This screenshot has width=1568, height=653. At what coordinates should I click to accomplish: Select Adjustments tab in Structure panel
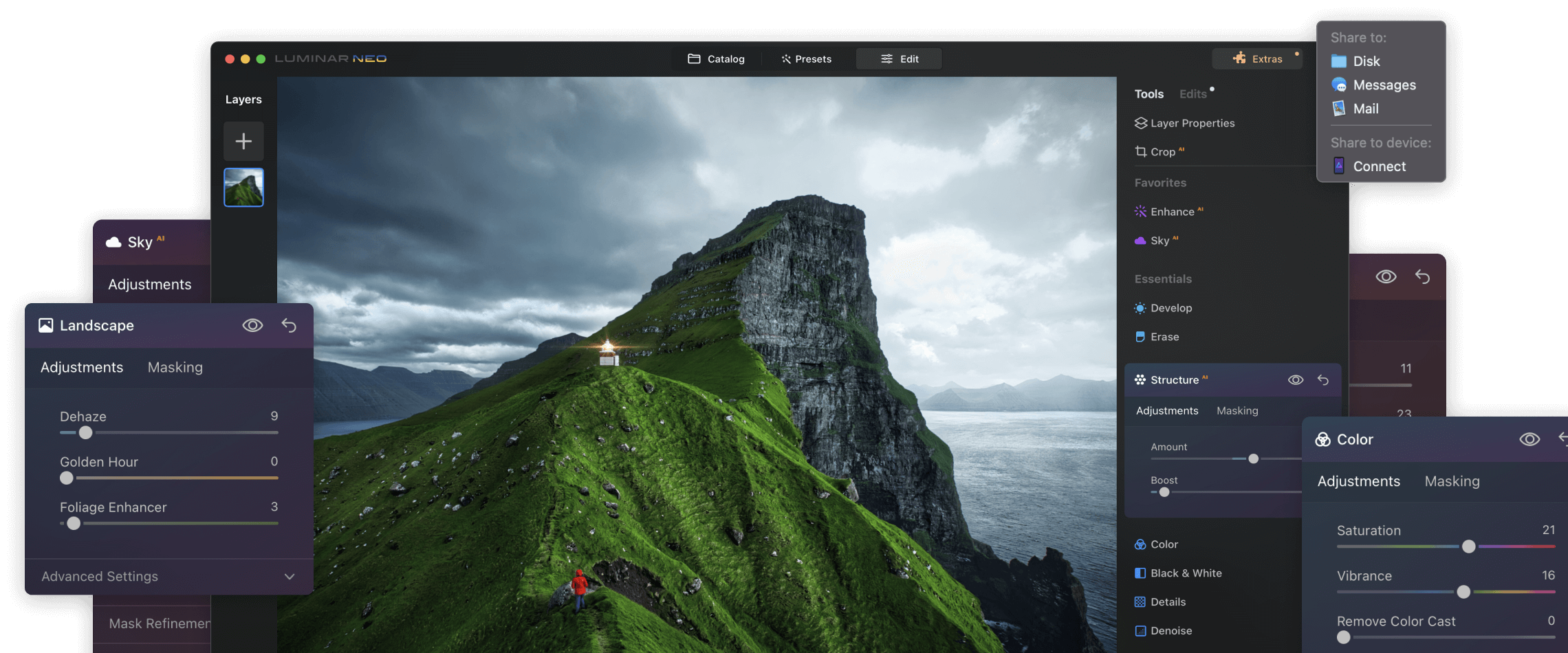coord(1167,410)
